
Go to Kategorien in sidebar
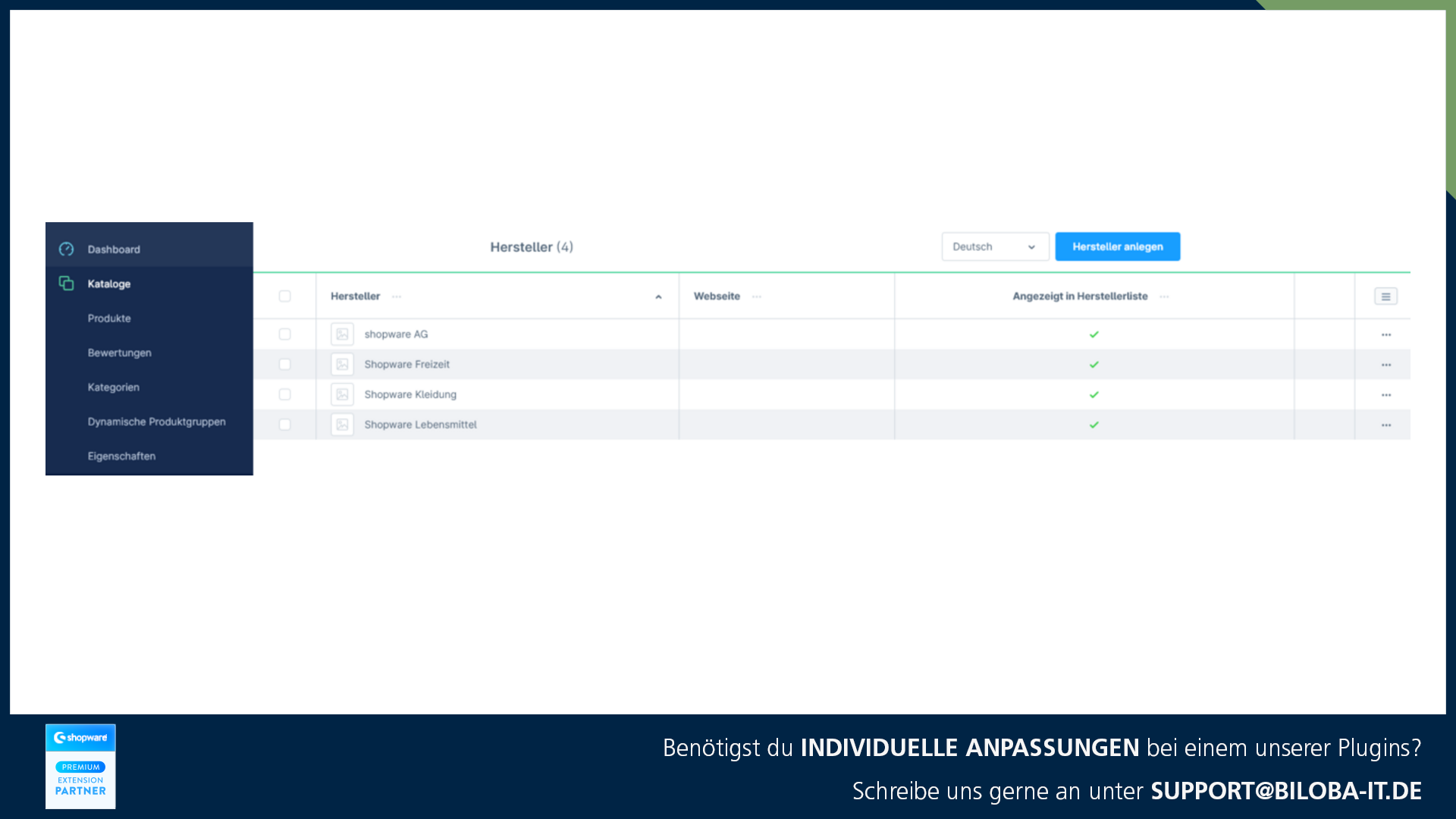tap(113, 387)
